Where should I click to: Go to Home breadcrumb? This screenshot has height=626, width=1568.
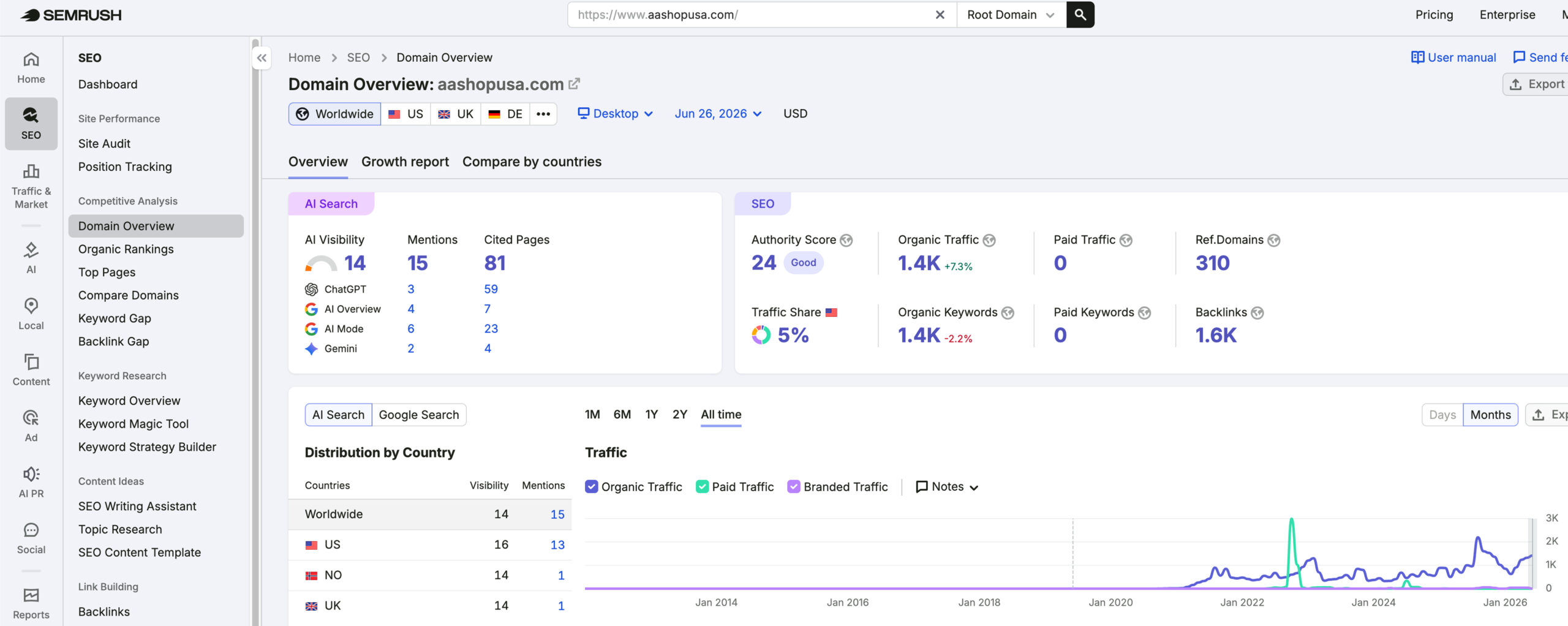pos(304,58)
